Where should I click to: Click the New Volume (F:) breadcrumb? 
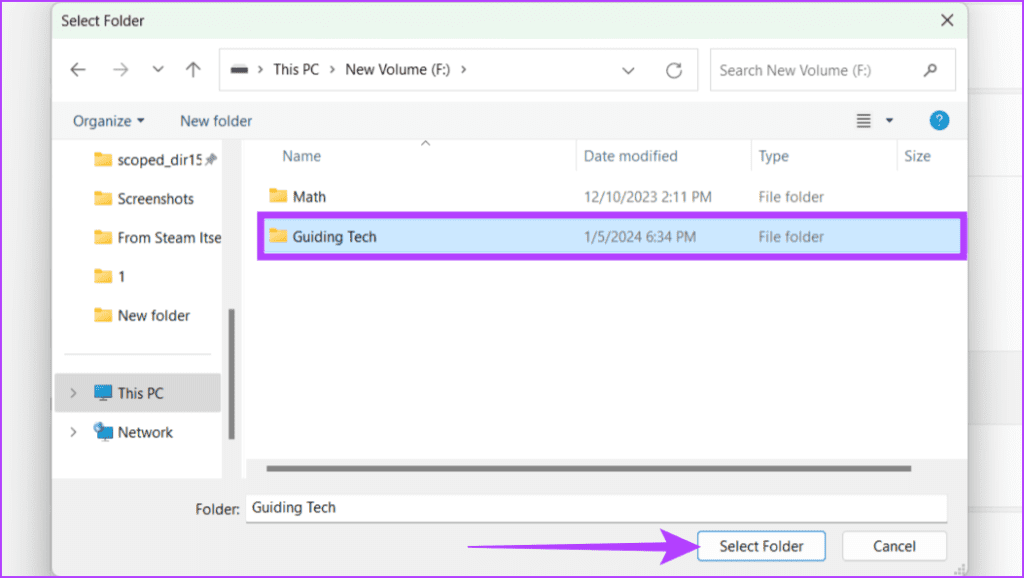[399, 69]
